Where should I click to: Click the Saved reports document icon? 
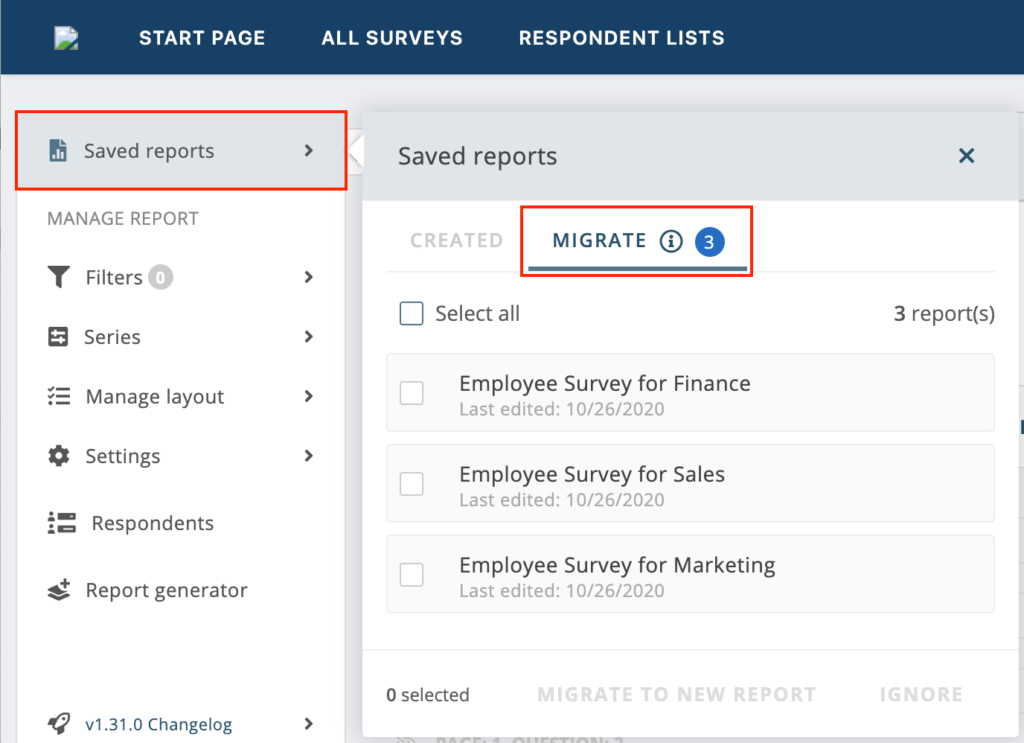click(x=58, y=150)
